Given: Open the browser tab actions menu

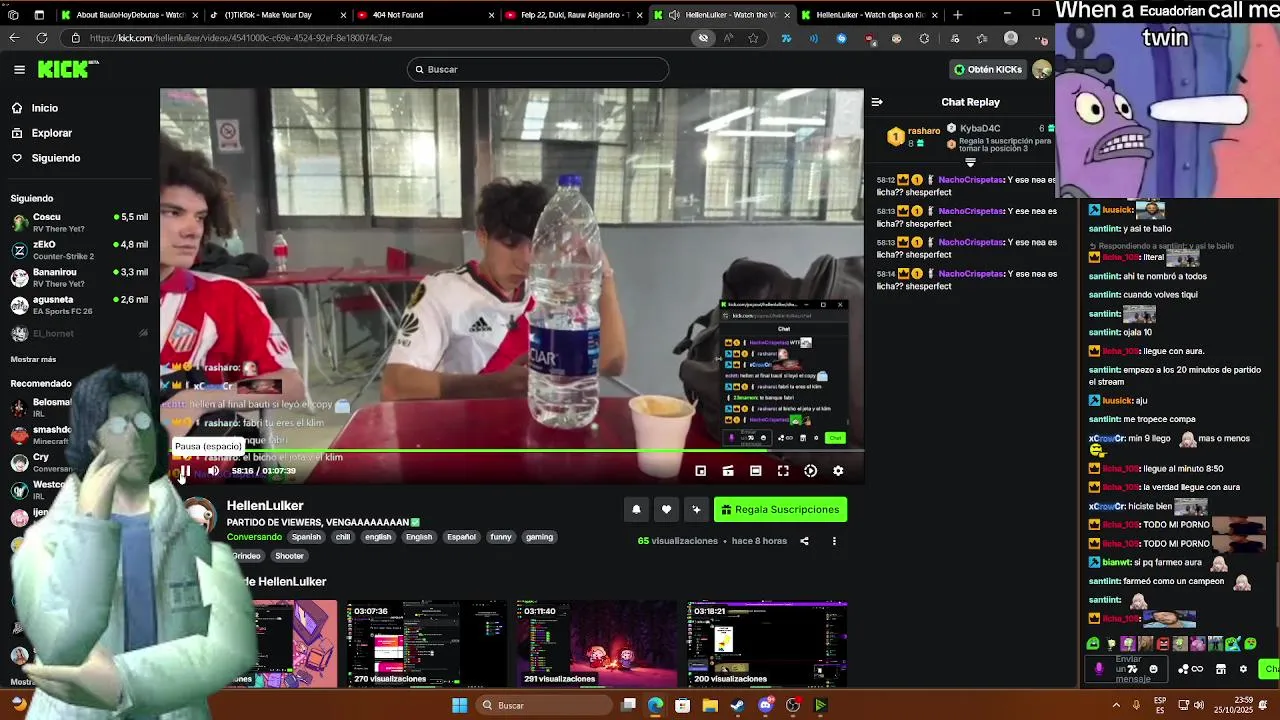Looking at the screenshot, I should [39, 15].
